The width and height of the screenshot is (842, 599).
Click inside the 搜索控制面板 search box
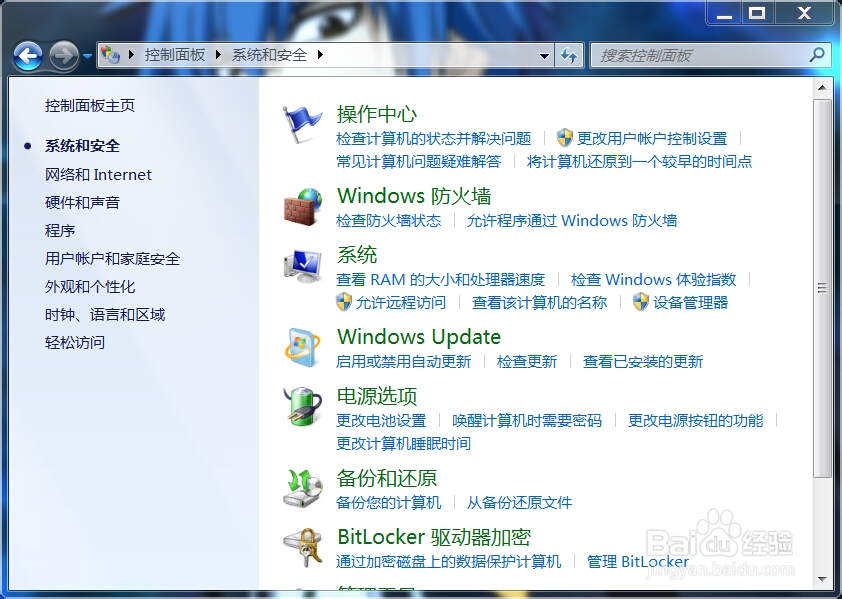[700, 55]
